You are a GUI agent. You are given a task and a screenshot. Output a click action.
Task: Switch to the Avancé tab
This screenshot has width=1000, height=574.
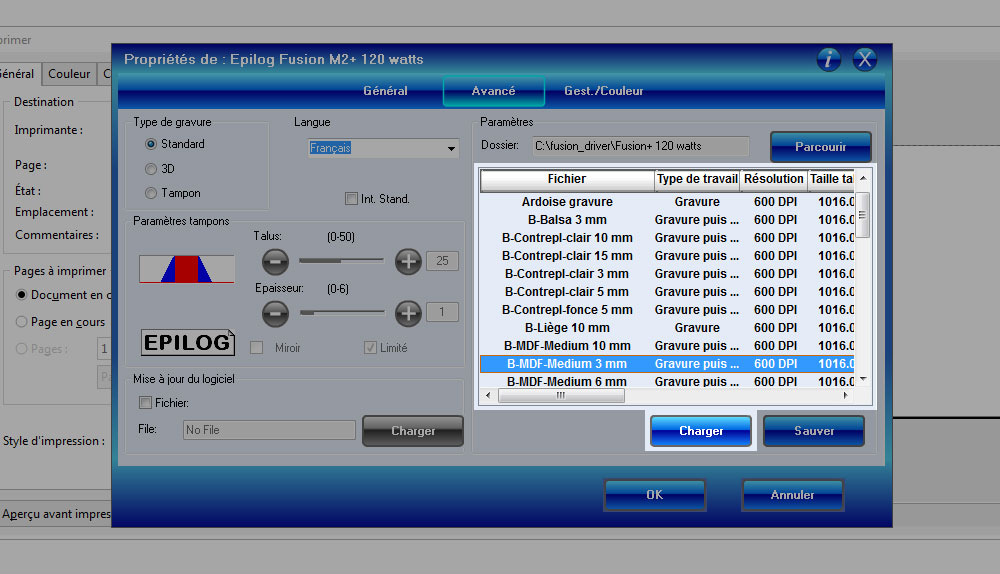tap(494, 91)
